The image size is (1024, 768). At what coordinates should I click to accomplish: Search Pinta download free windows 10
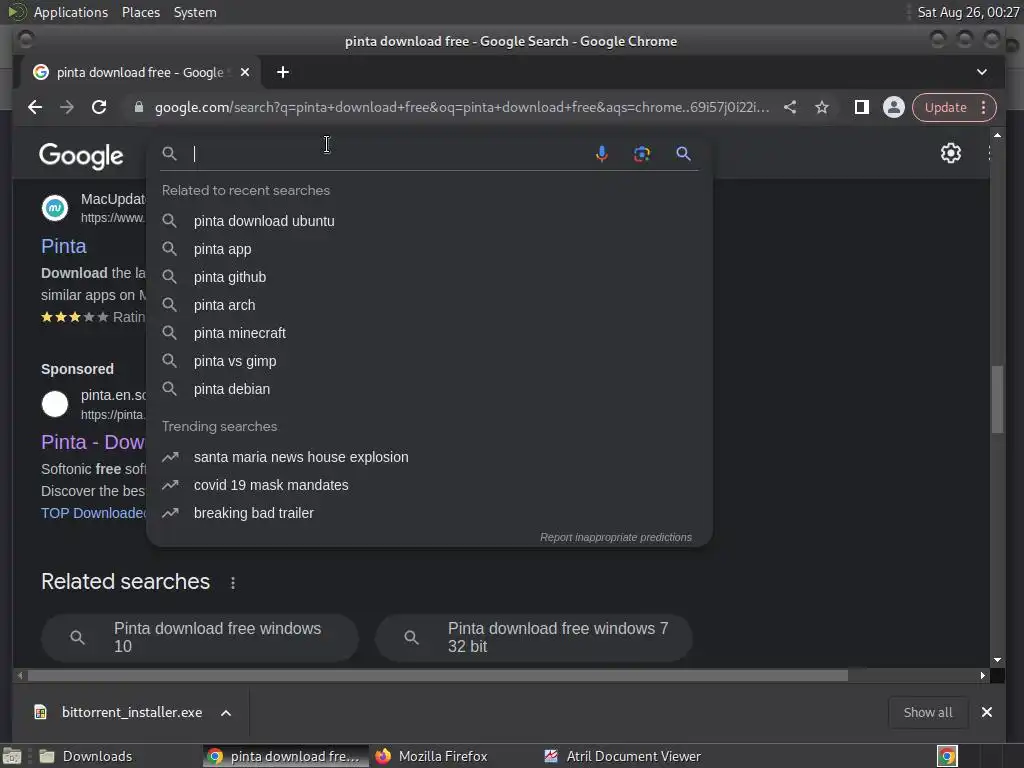(200, 637)
